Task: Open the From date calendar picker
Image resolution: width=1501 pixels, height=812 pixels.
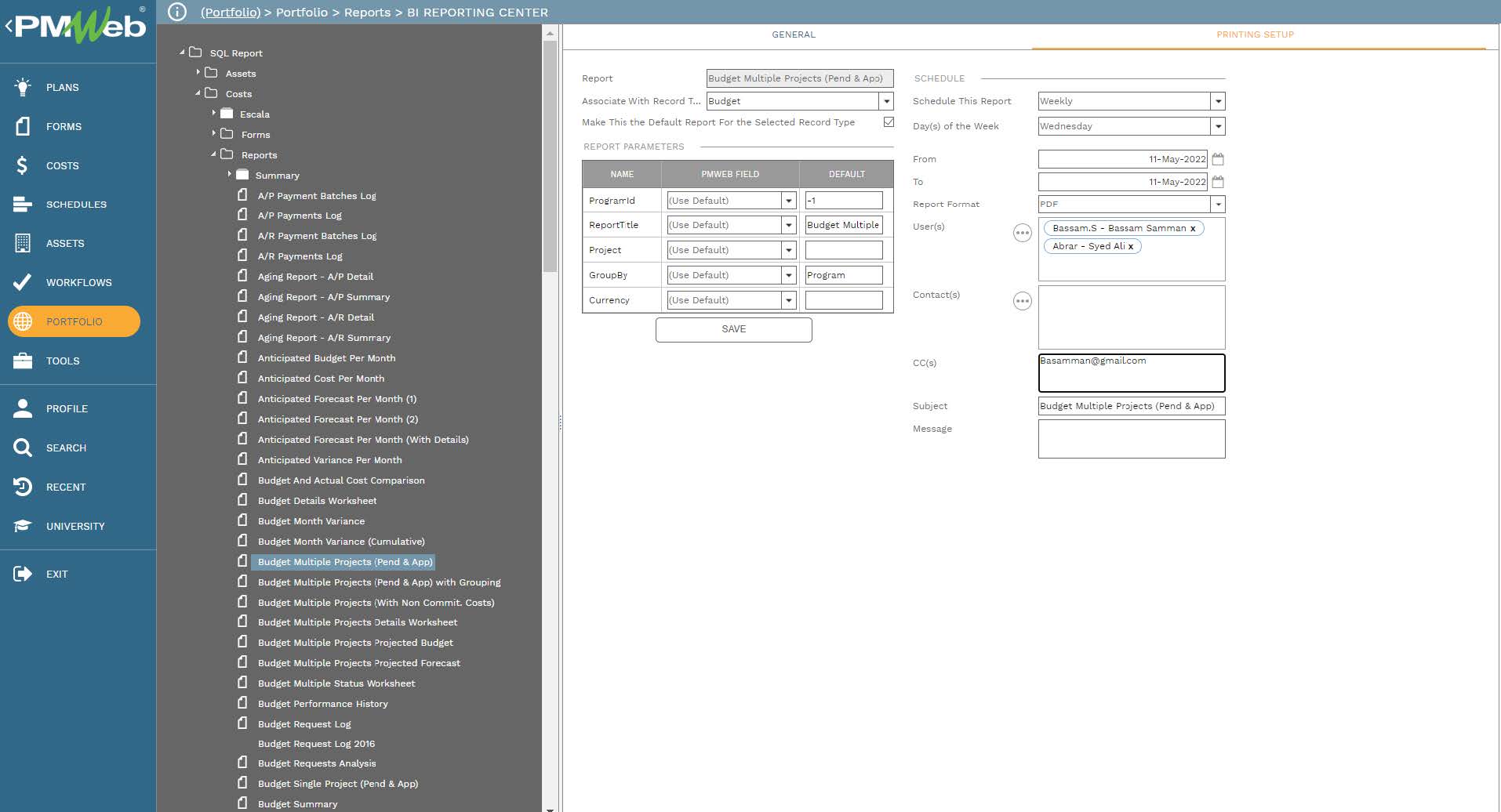Action: click(x=1218, y=159)
